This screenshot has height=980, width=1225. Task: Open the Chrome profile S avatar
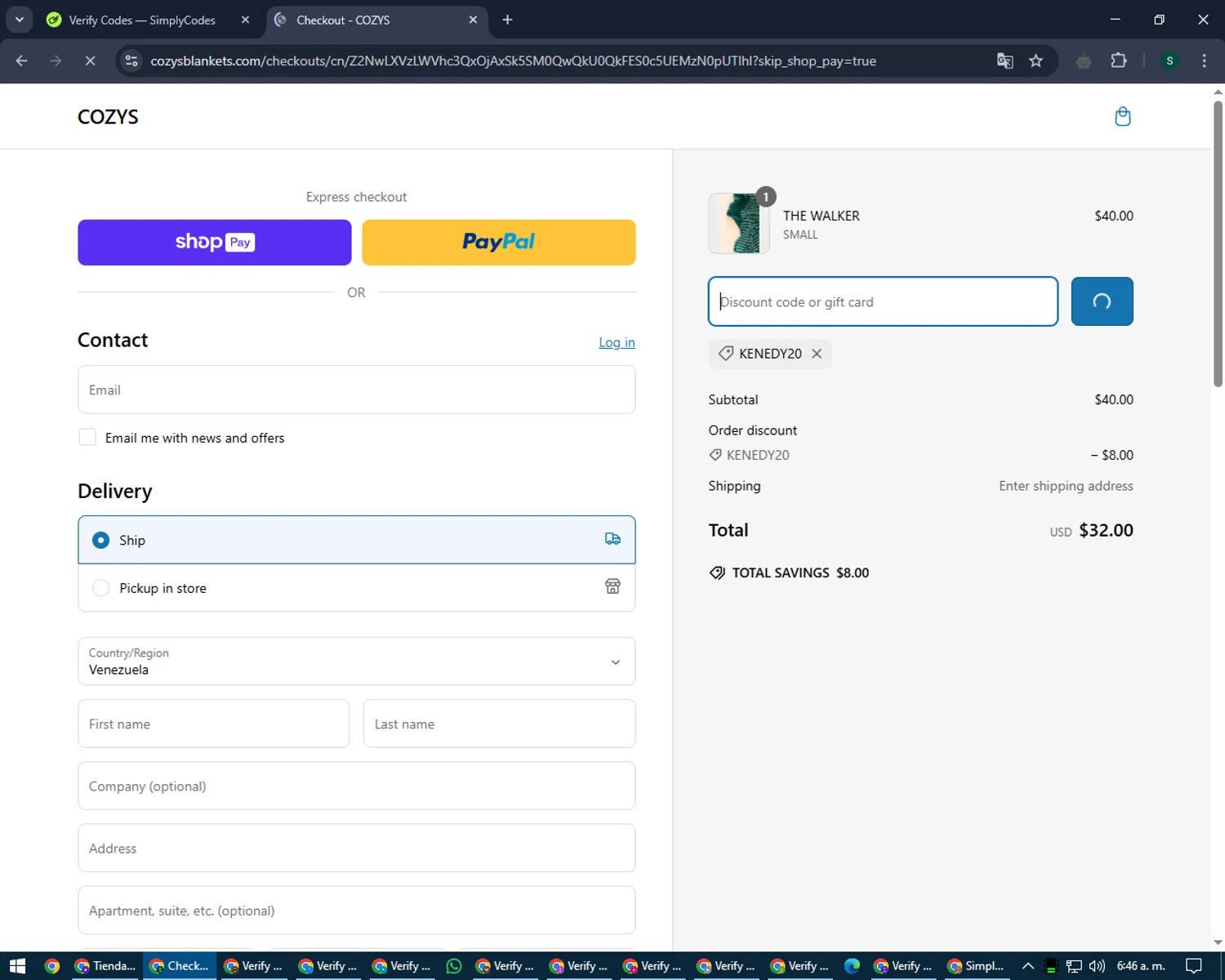tap(1169, 61)
